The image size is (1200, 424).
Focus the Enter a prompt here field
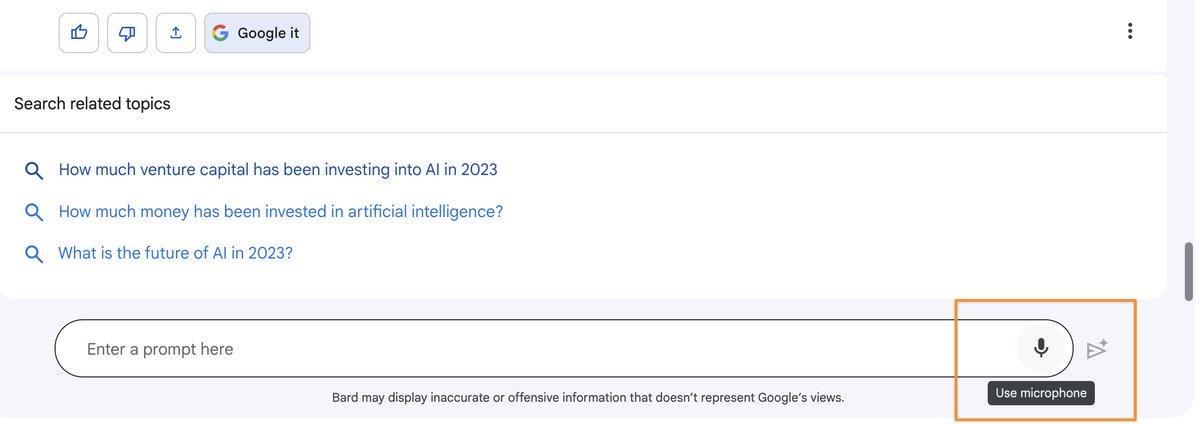tap(500, 349)
